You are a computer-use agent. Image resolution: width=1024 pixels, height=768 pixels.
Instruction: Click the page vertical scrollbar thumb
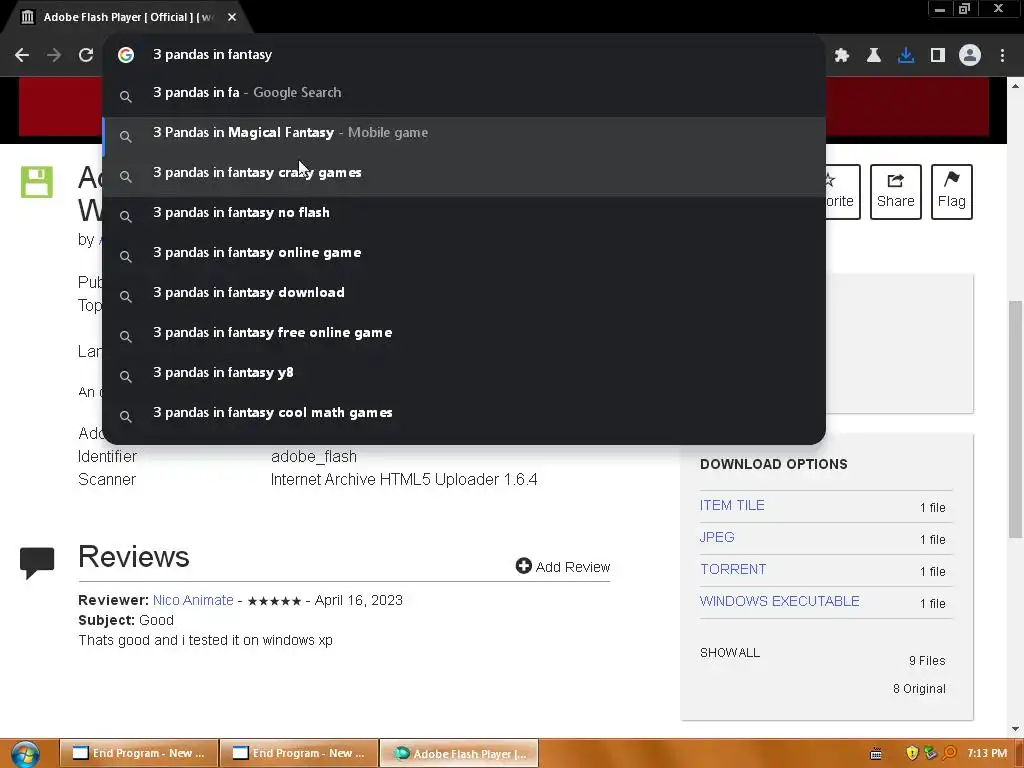click(x=1016, y=418)
